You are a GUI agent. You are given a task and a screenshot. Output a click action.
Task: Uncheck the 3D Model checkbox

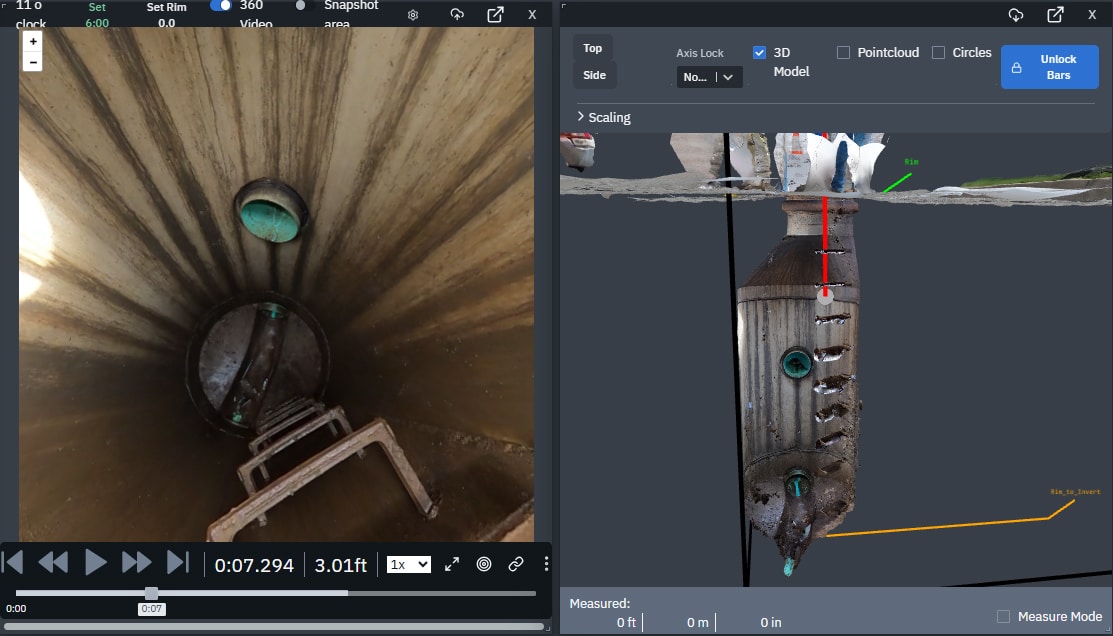760,52
